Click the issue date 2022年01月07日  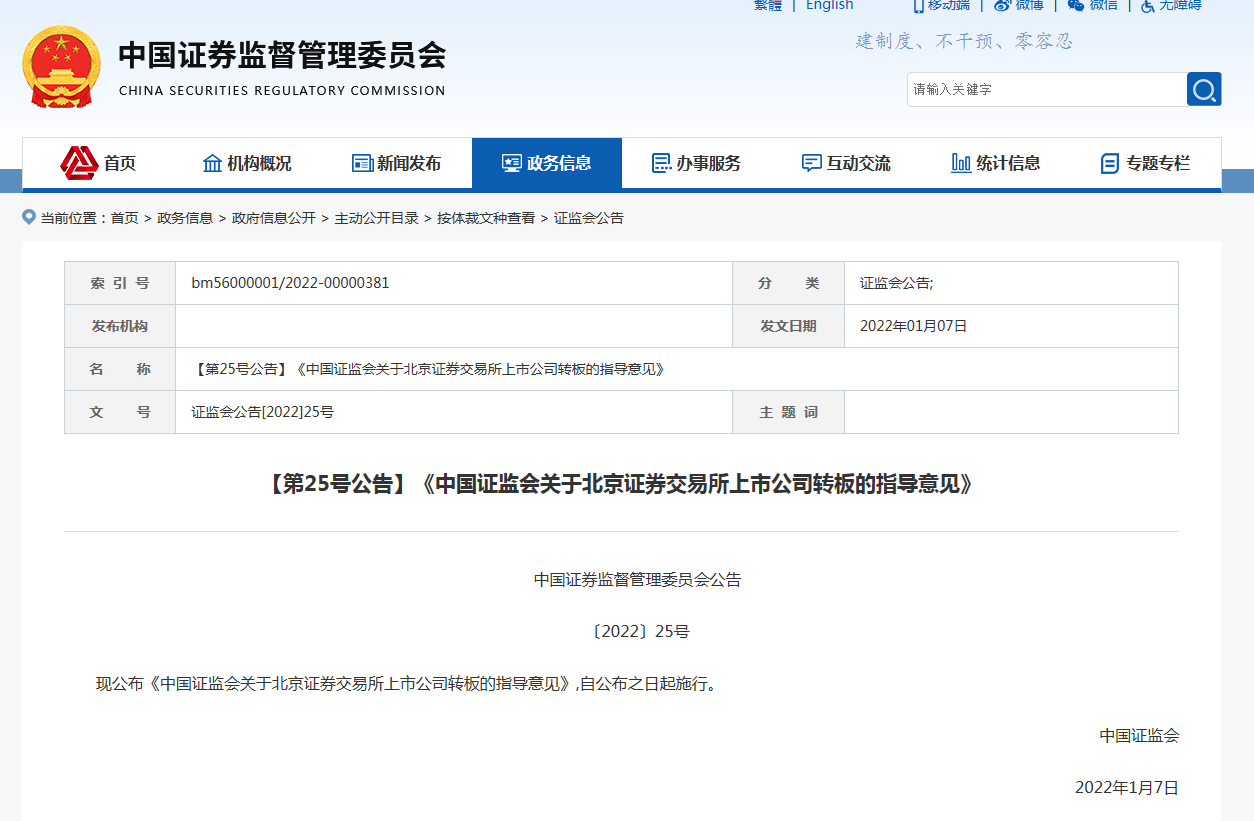pyautogui.click(x=914, y=326)
